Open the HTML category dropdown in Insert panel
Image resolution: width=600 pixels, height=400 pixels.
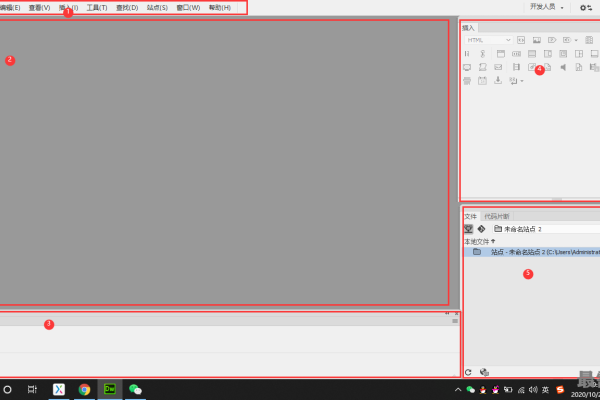(x=489, y=40)
